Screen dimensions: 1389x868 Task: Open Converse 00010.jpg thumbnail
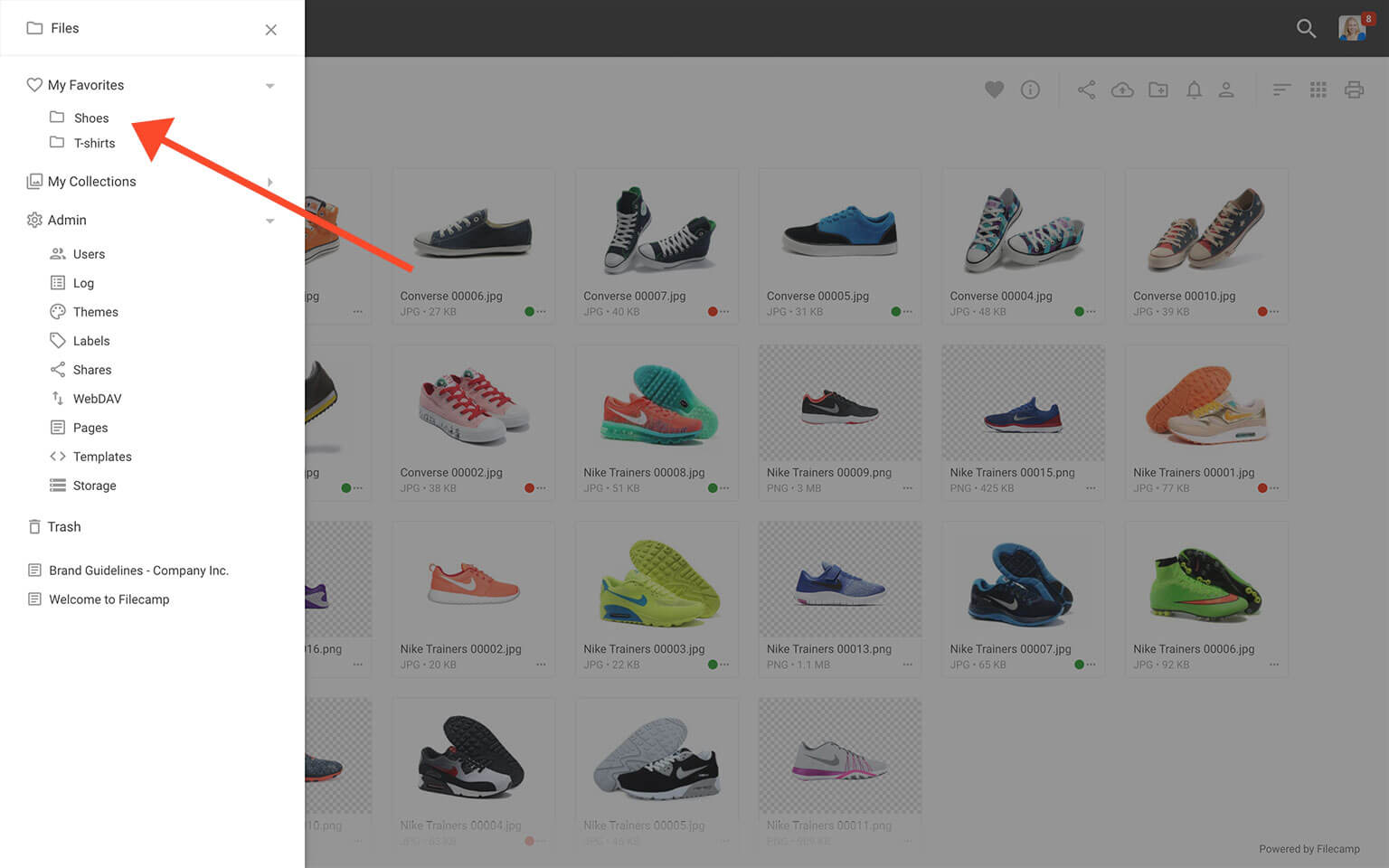tap(1207, 226)
